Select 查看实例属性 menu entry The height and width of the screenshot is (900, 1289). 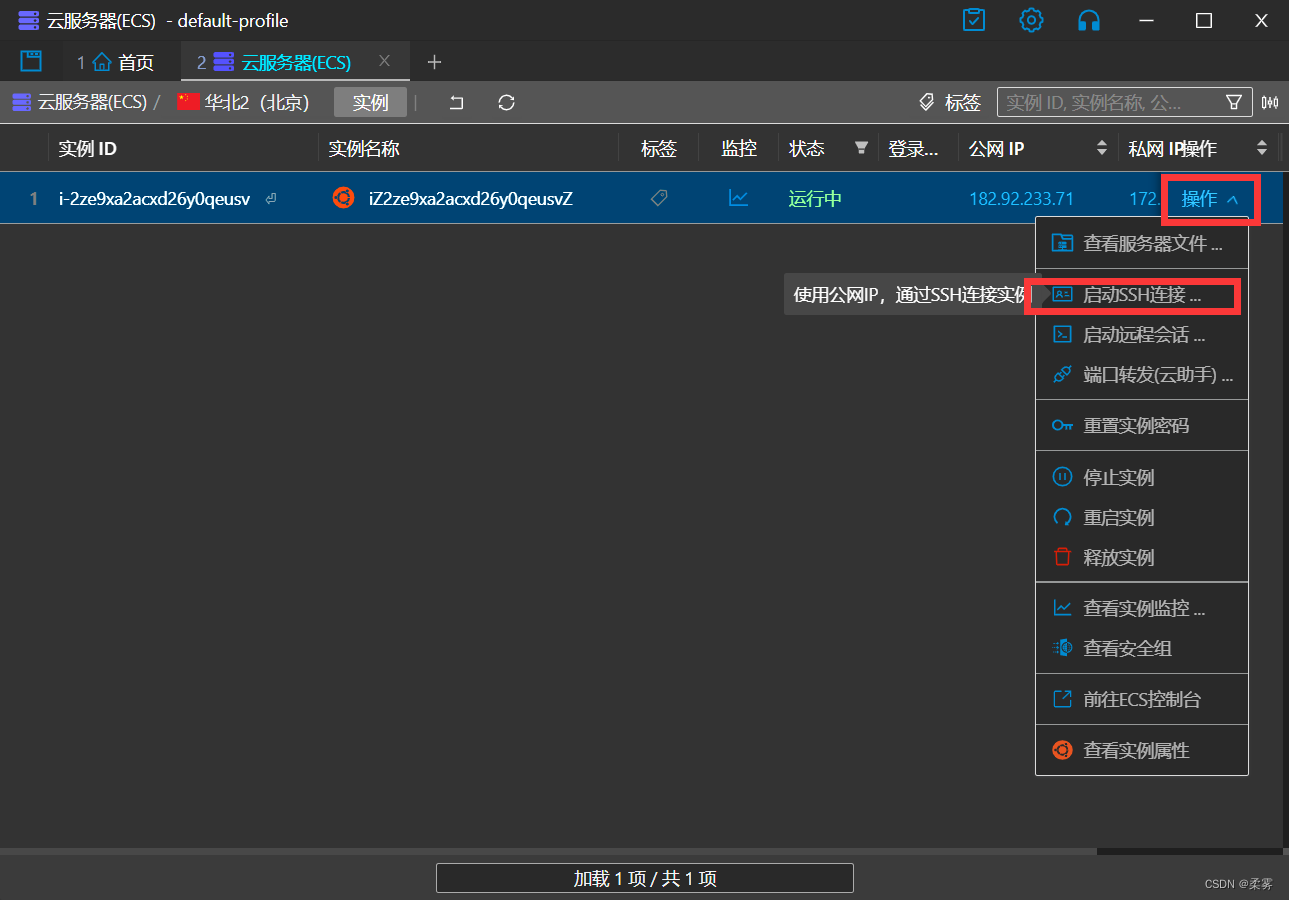[1142, 750]
